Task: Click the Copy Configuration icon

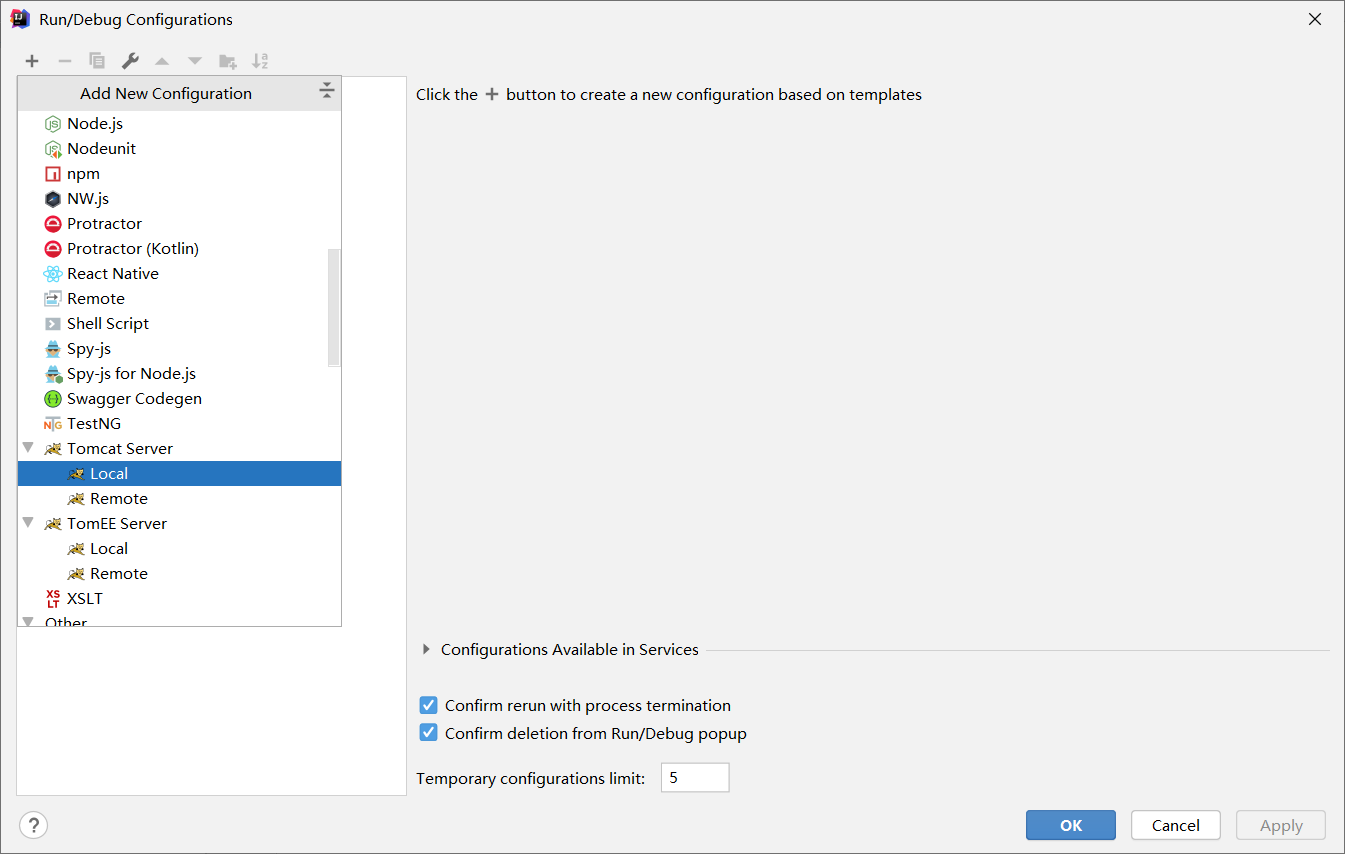Action: tap(97, 61)
